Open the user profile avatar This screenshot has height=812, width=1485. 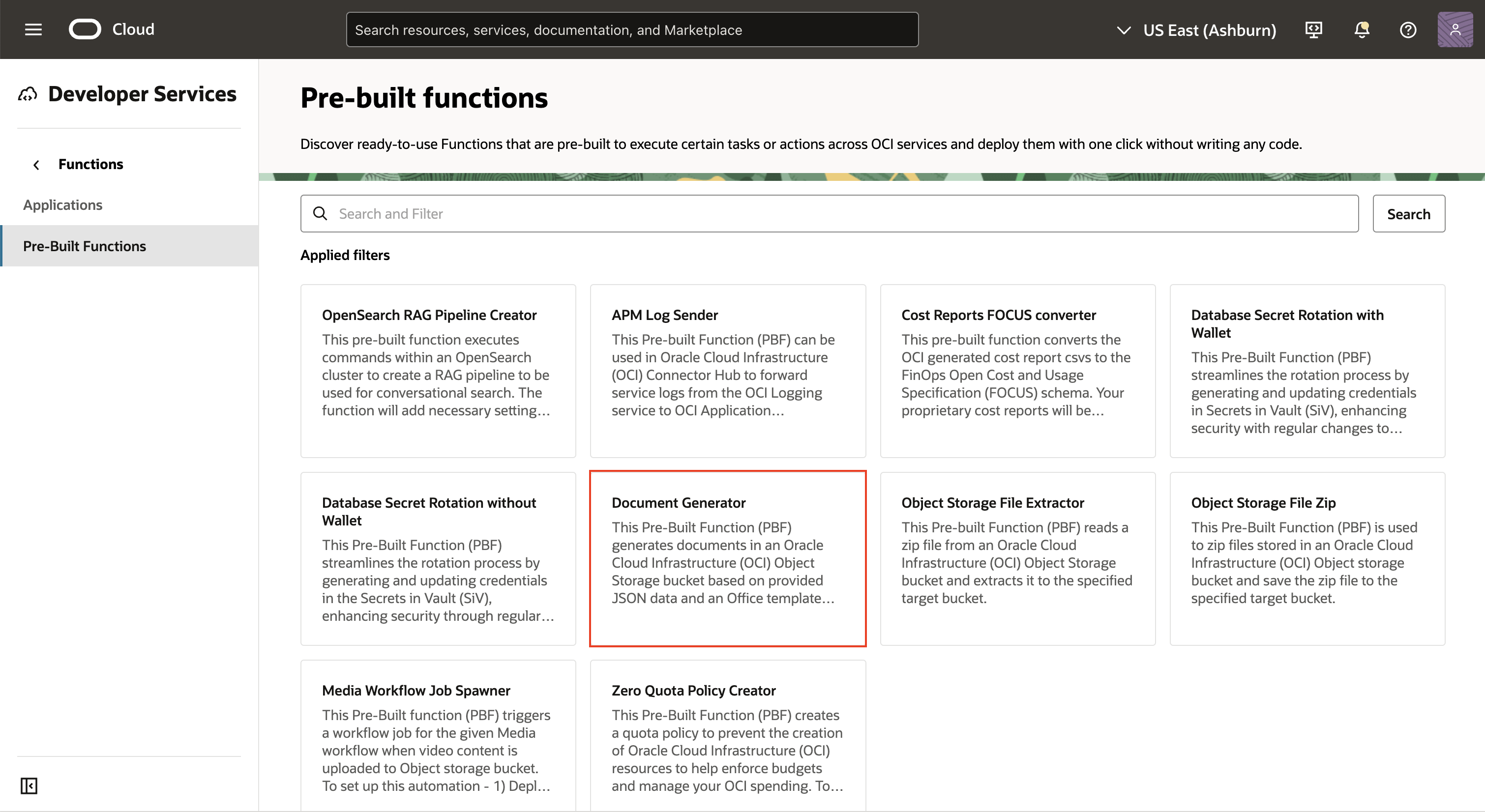click(1455, 29)
